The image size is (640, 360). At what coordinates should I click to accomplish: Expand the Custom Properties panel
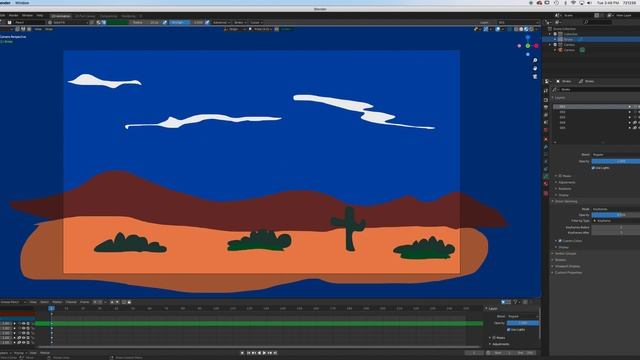(567, 272)
